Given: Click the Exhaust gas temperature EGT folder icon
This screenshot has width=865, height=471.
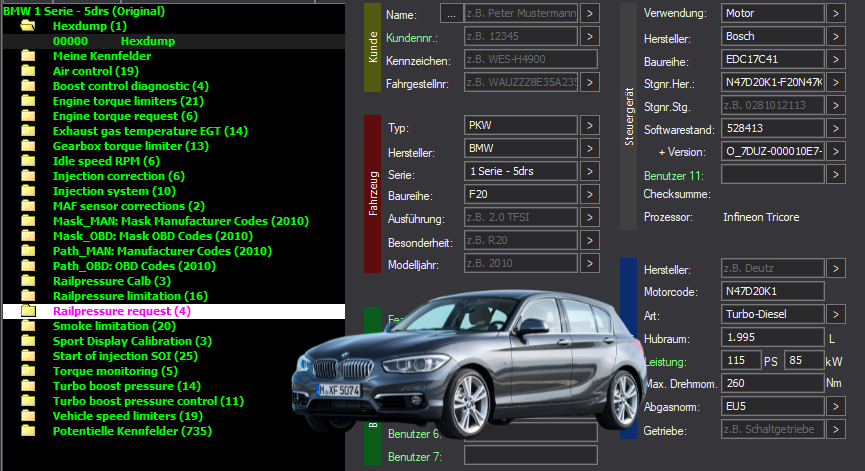Looking at the screenshot, I should click(x=28, y=131).
